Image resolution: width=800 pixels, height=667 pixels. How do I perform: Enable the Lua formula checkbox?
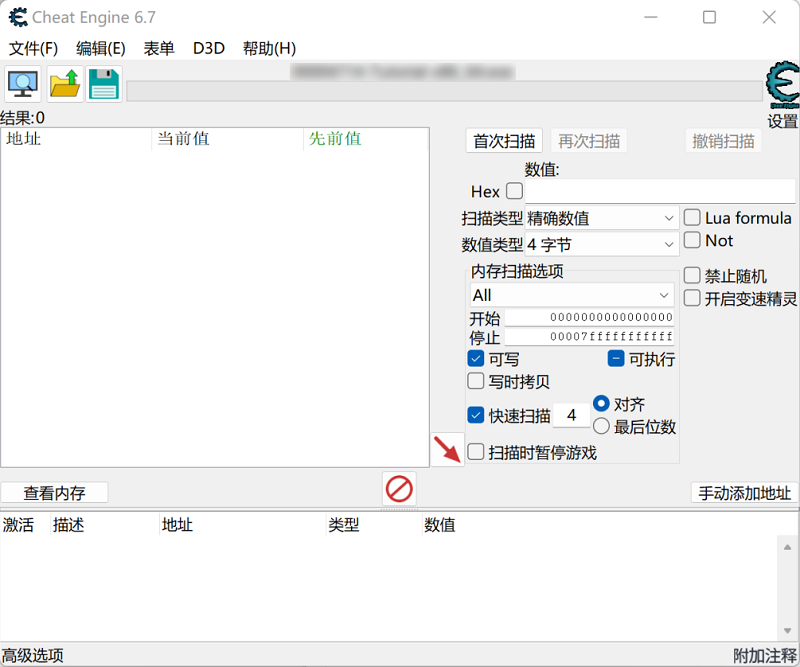[691, 217]
